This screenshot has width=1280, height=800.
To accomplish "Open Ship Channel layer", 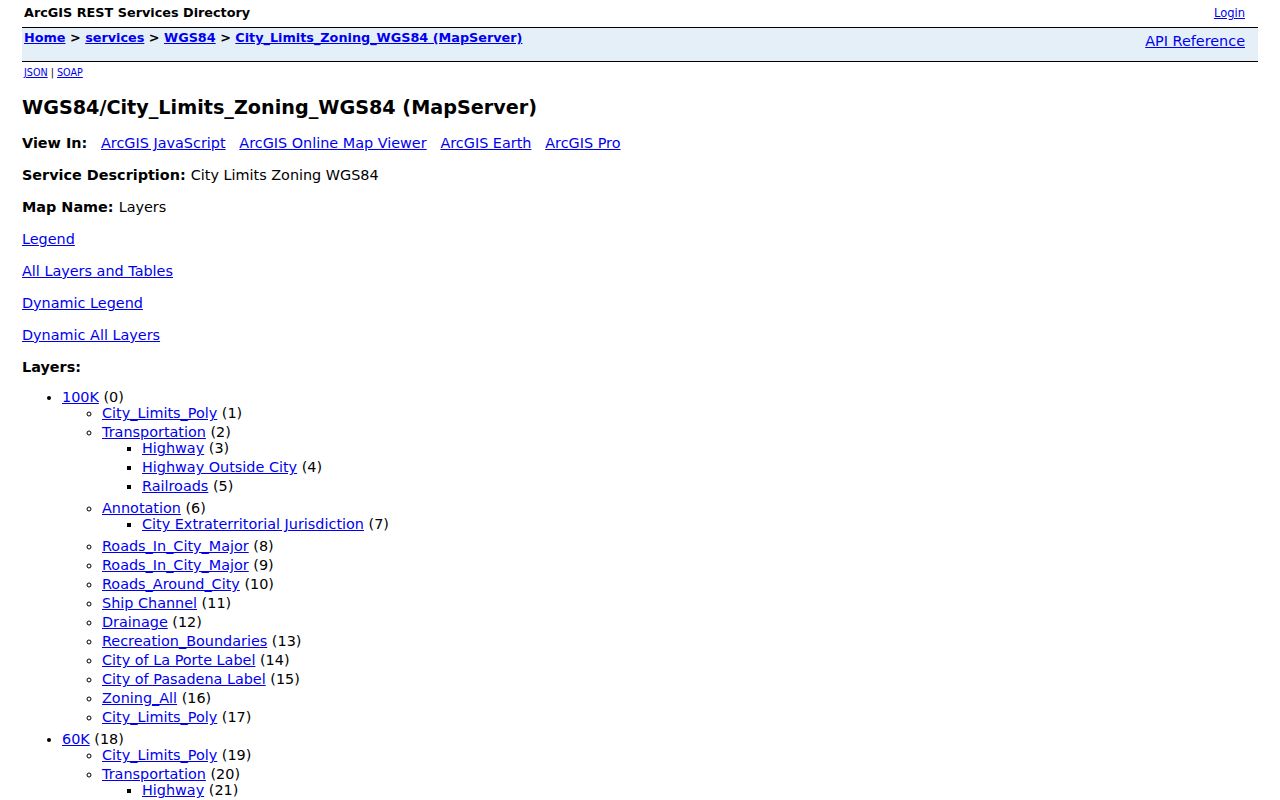I will [149, 603].
